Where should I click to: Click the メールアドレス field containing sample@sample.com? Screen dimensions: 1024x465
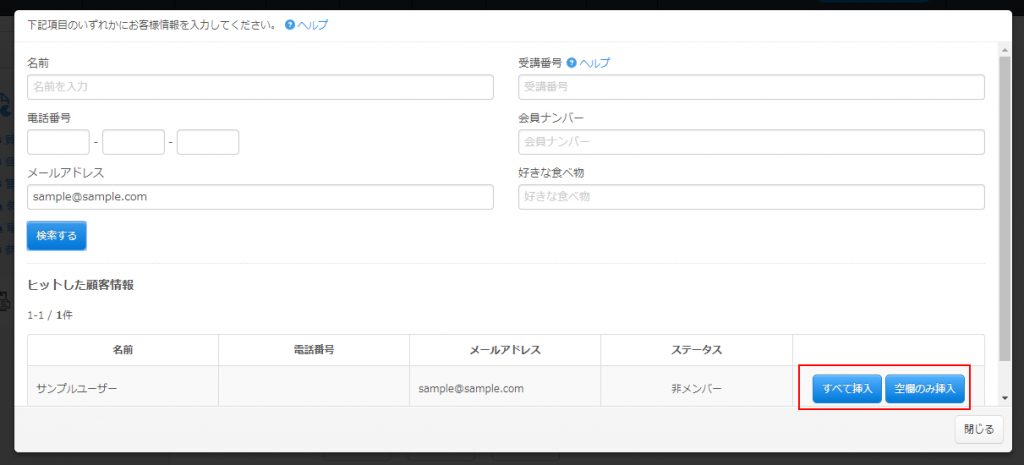(x=260, y=197)
